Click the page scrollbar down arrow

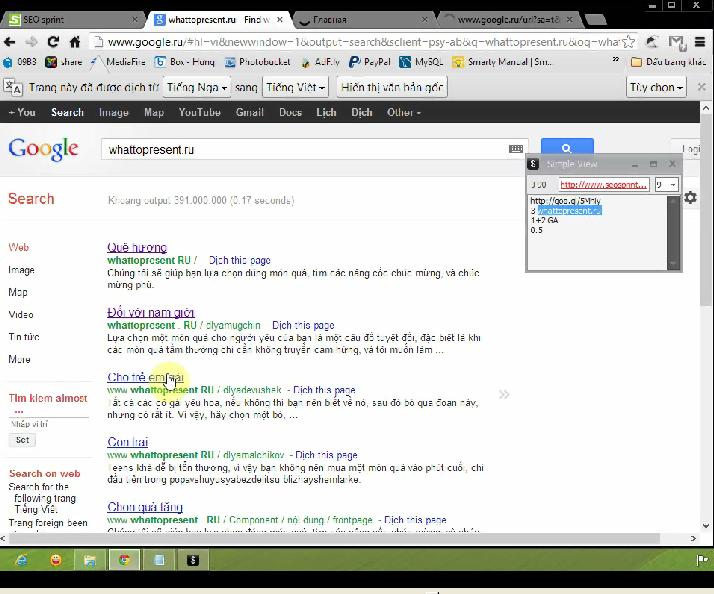[706, 525]
